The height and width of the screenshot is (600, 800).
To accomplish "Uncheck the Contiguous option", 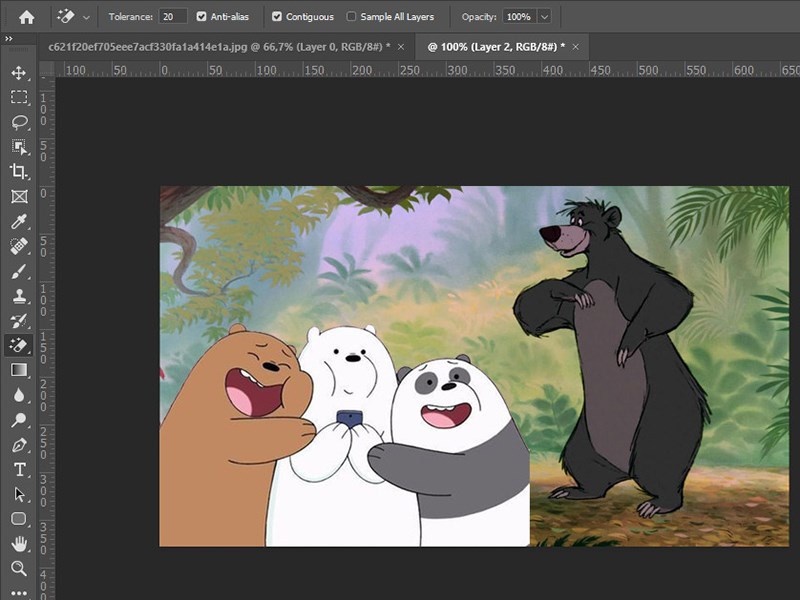I will (277, 17).
